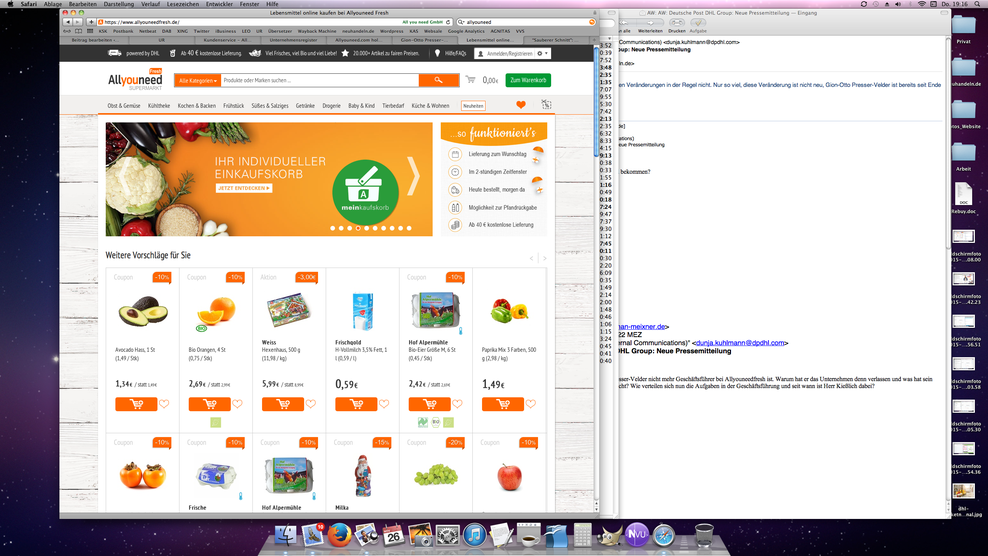
Task: Select the first banner carousel dot
Action: (x=333, y=228)
